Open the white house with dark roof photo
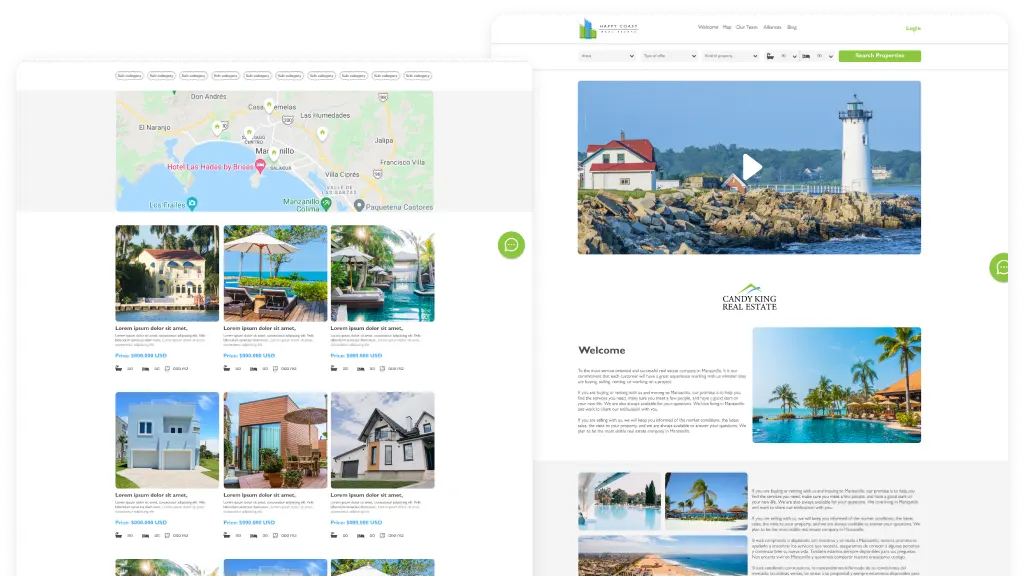This screenshot has height=577, width=1025. [382, 440]
